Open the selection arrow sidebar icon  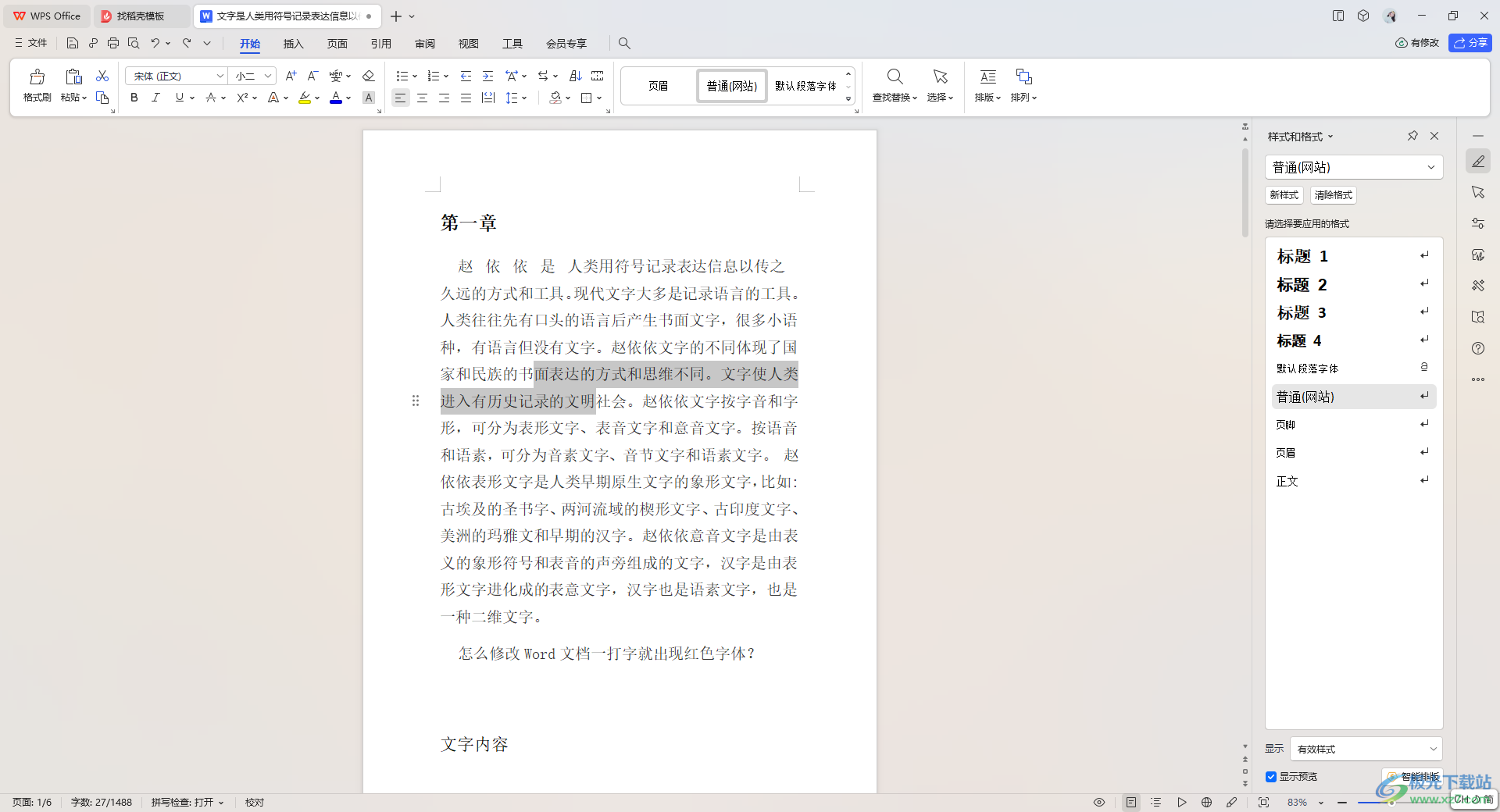point(1478,192)
